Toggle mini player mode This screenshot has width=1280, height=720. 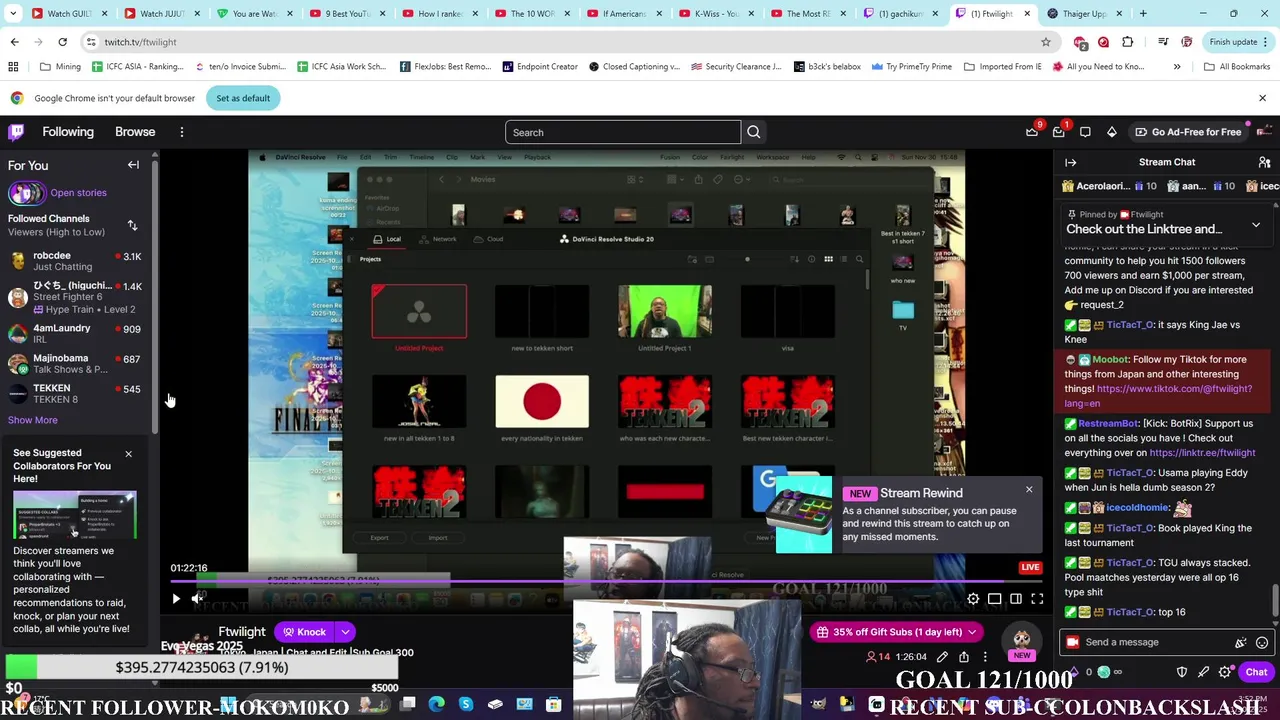[994, 599]
